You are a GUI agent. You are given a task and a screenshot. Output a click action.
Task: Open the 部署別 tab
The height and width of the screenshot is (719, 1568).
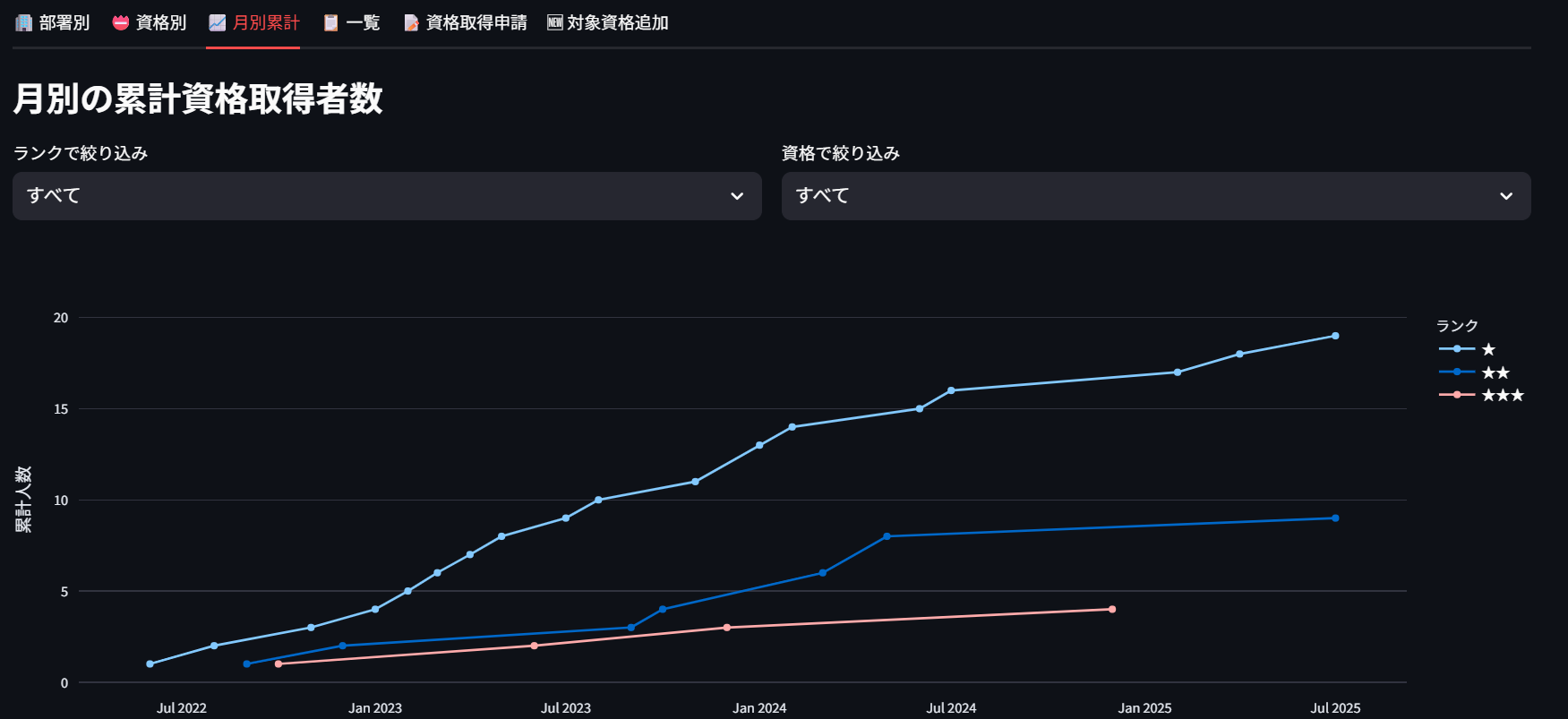(x=53, y=22)
